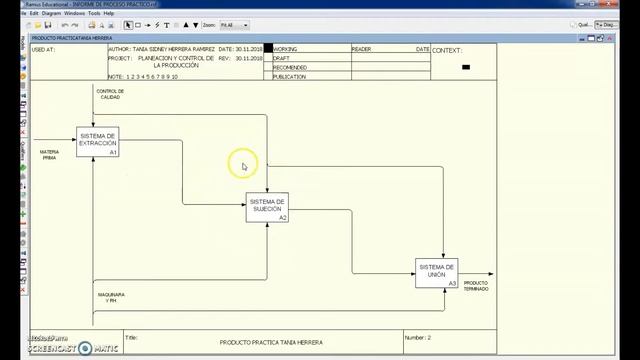Select the function box rectangle tool
The image size is (640, 360).
coord(138,25)
